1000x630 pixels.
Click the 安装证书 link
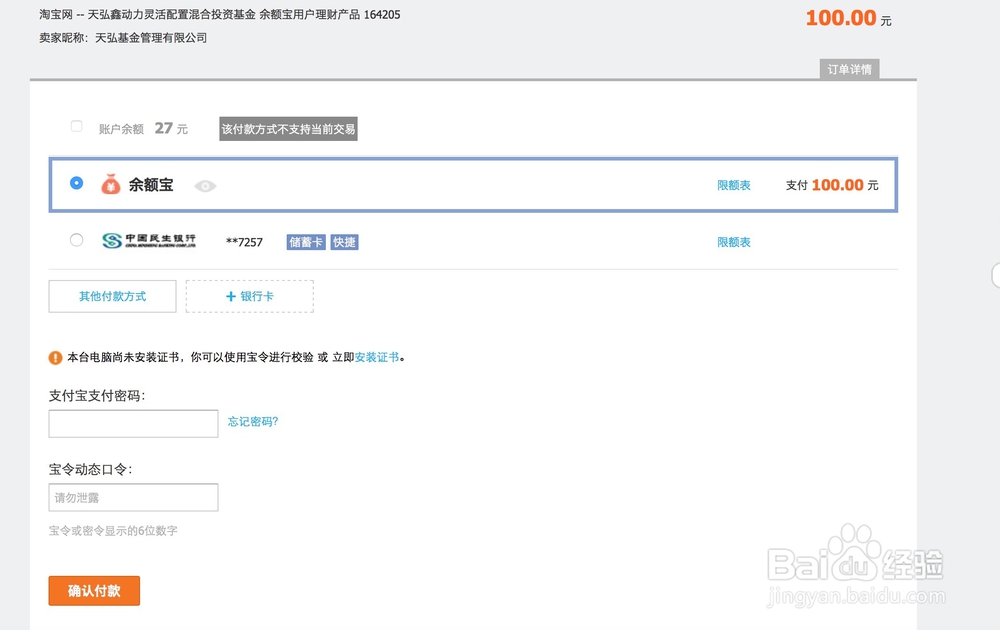pyautogui.click(x=377, y=357)
